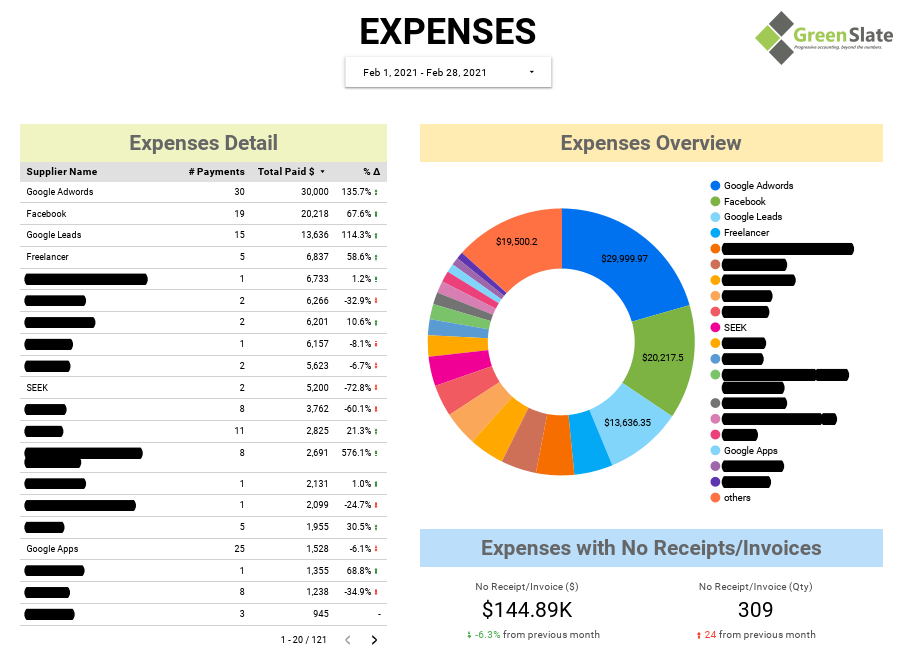Click the 309 no receipt quantity scorecard
The width and height of the screenshot is (897, 670).
pyautogui.click(x=755, y=610)
